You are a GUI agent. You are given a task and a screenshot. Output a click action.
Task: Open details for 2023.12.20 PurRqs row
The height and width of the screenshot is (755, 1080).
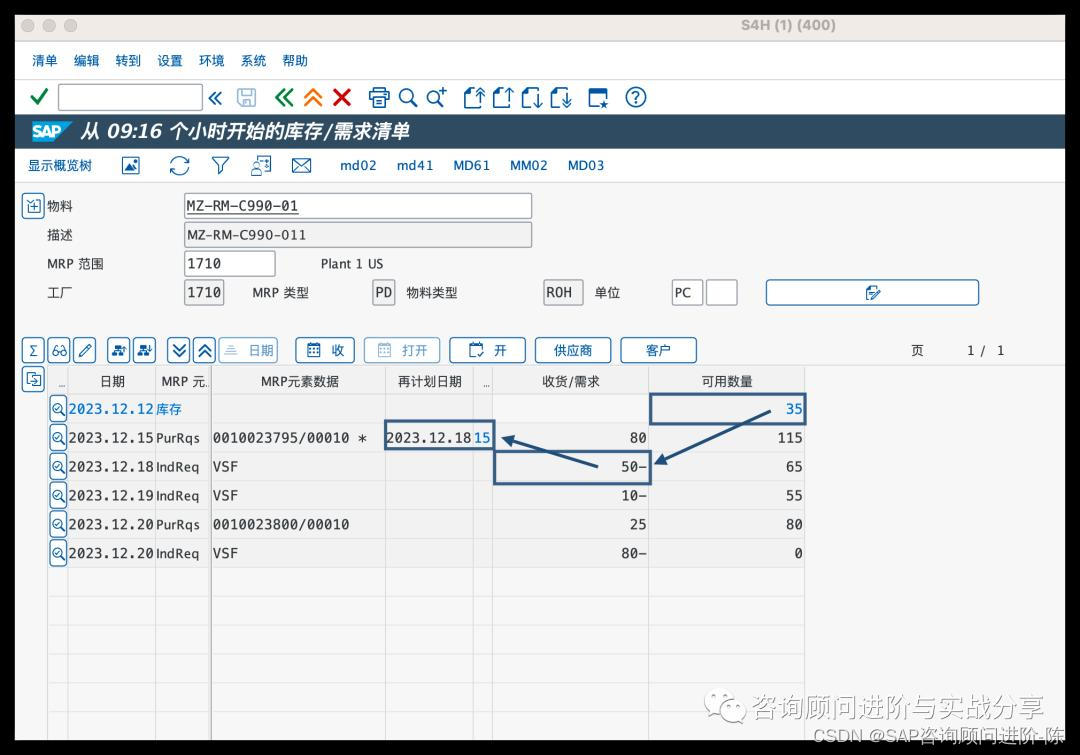pyautogui.click(x=58, y=525)
